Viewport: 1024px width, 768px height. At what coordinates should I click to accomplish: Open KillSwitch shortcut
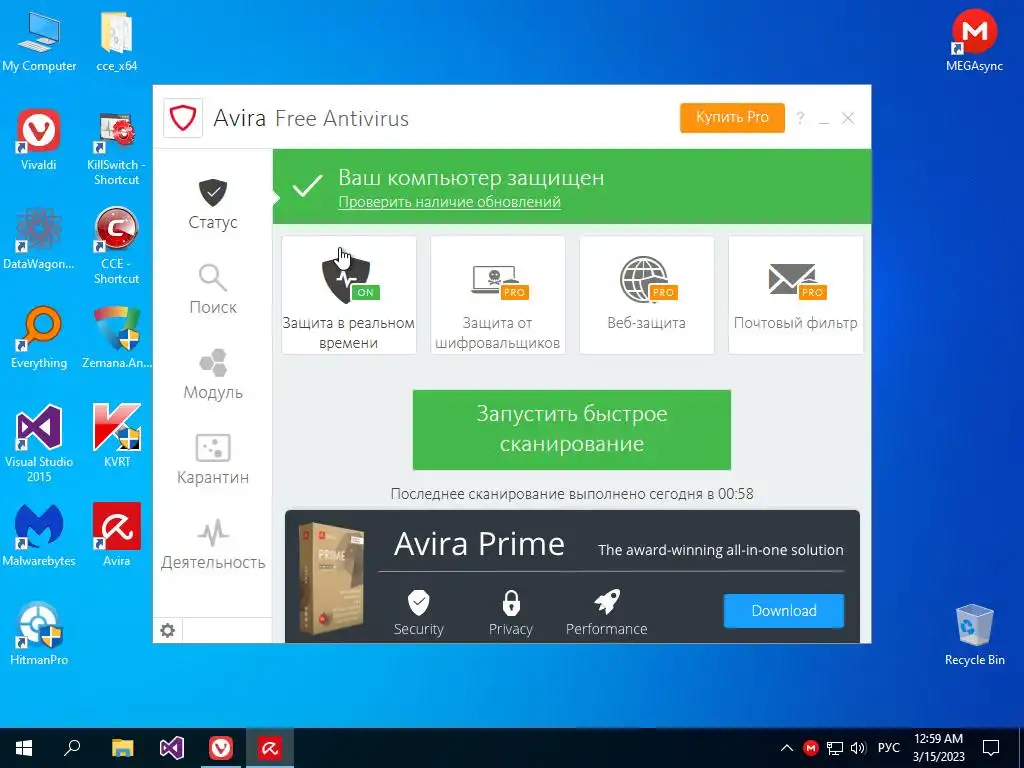pos(116,148)
